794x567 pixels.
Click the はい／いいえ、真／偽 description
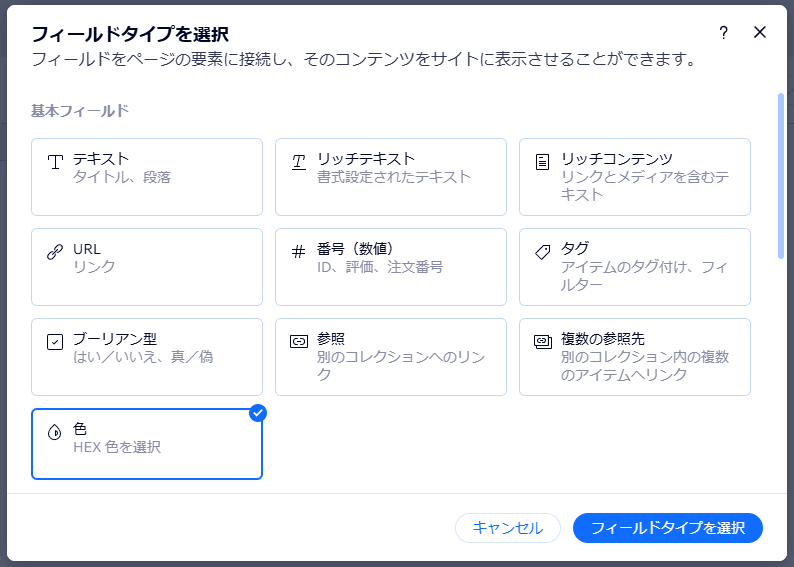(143, 357)
